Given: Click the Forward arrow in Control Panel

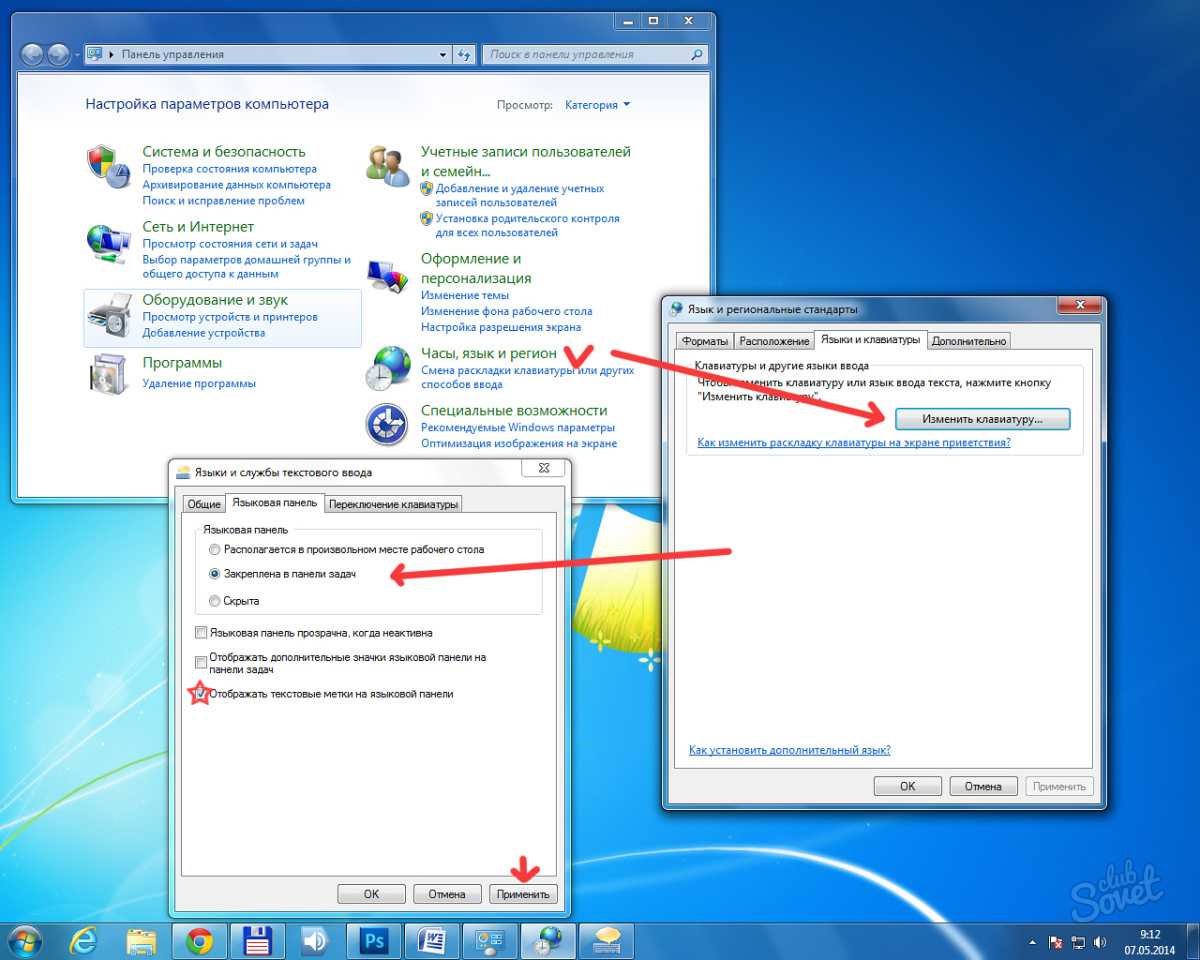Looking at the screenshot, I should 59,55.
